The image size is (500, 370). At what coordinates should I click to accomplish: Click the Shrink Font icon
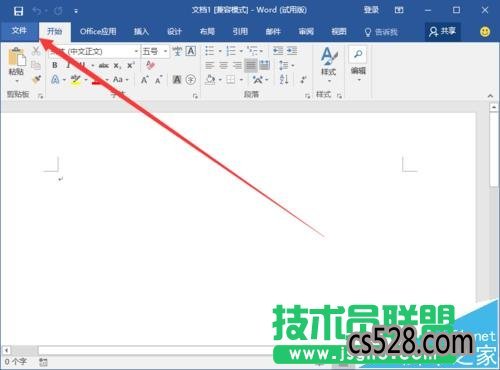coord(158,80)
